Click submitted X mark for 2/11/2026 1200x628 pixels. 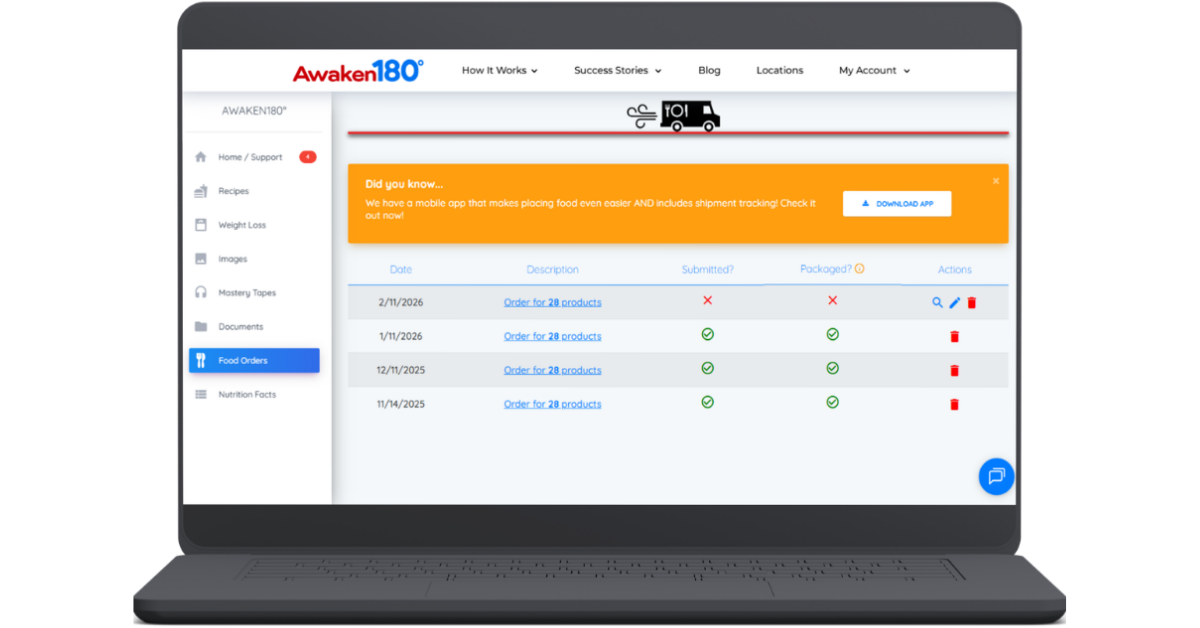point(707,300)
